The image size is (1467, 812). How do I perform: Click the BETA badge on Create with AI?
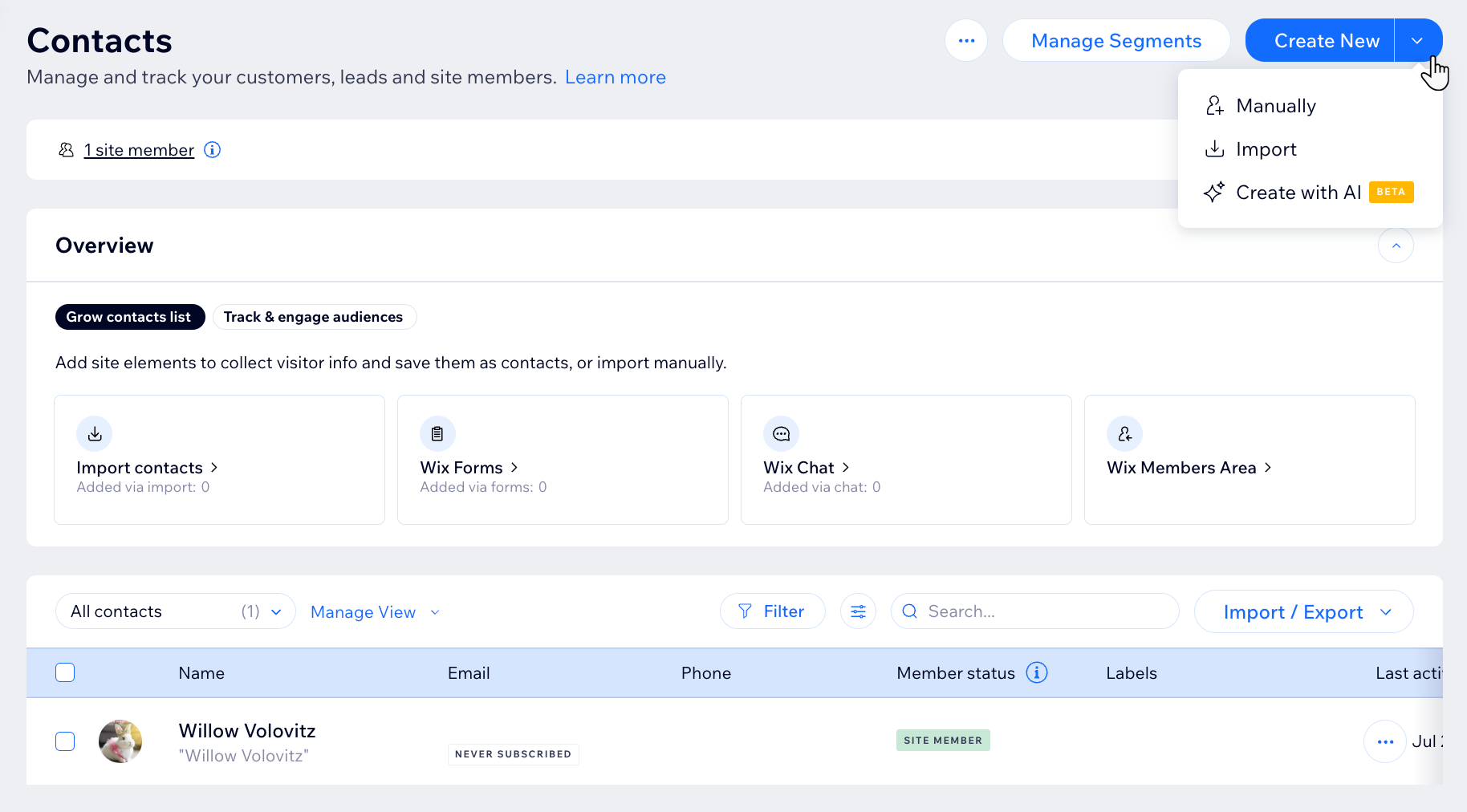click(1392, 193)
